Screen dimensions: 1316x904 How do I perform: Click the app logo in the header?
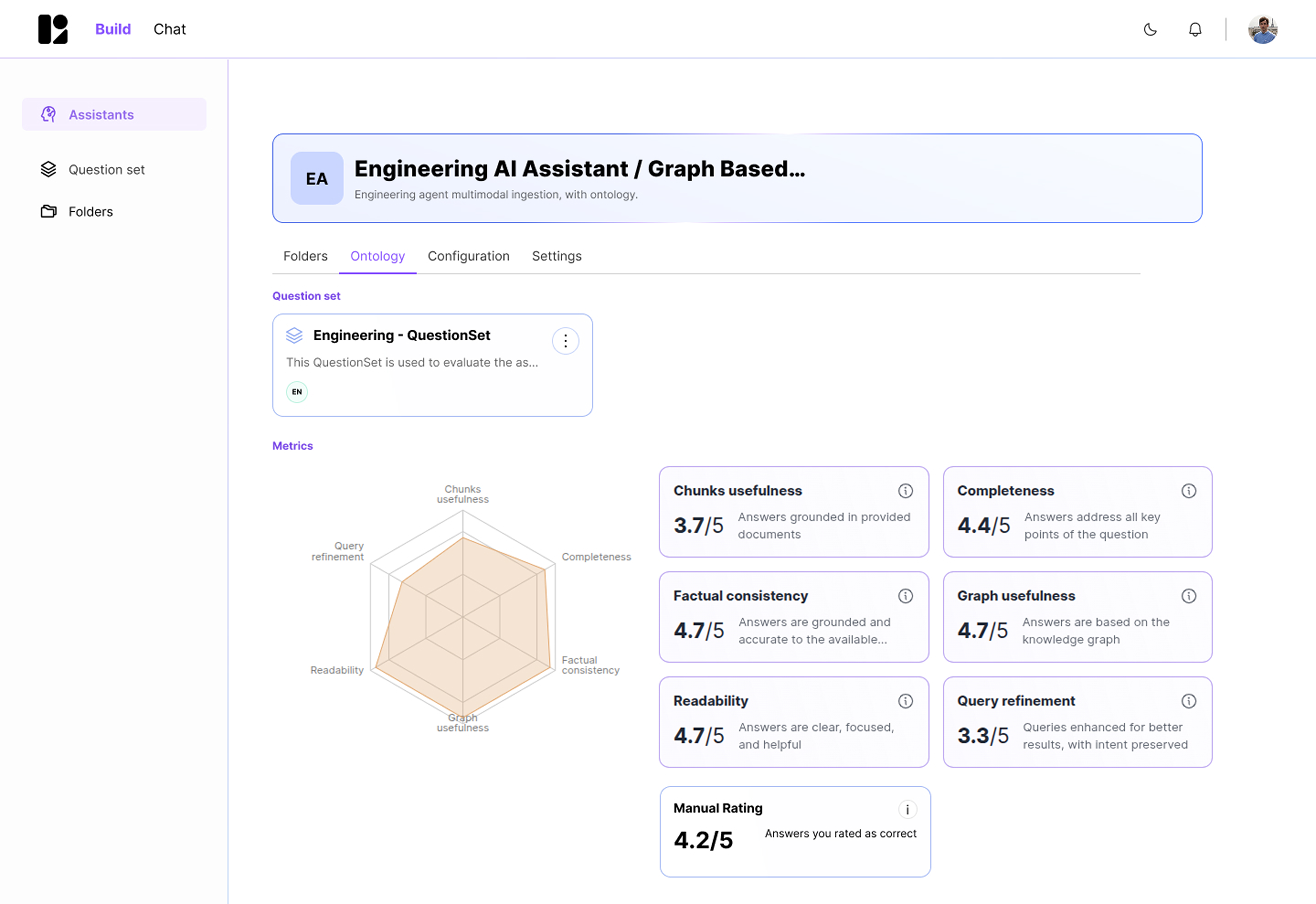click(x=53, y=30)
